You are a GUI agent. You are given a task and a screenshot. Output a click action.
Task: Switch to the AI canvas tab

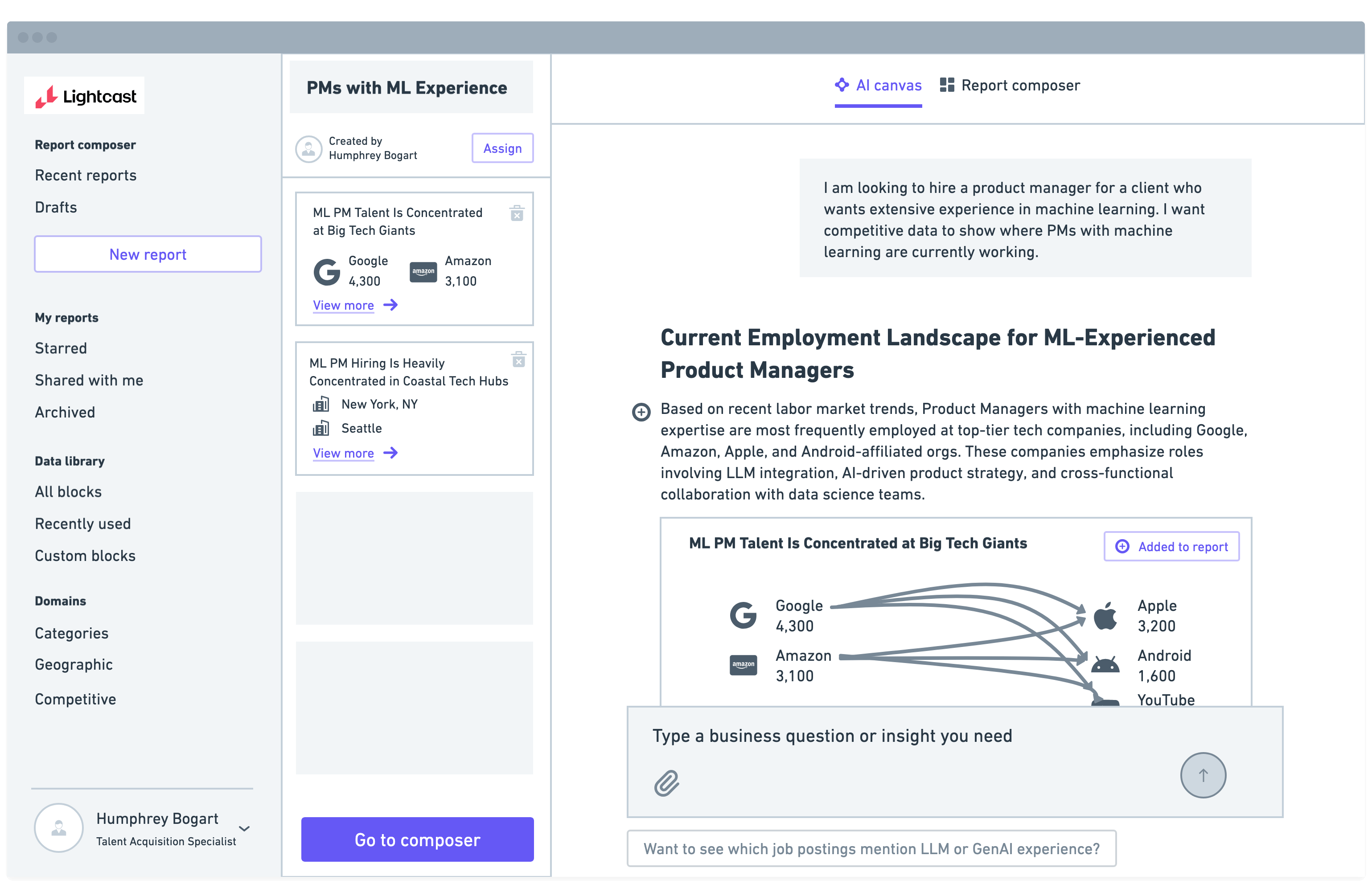click(878, 86)
